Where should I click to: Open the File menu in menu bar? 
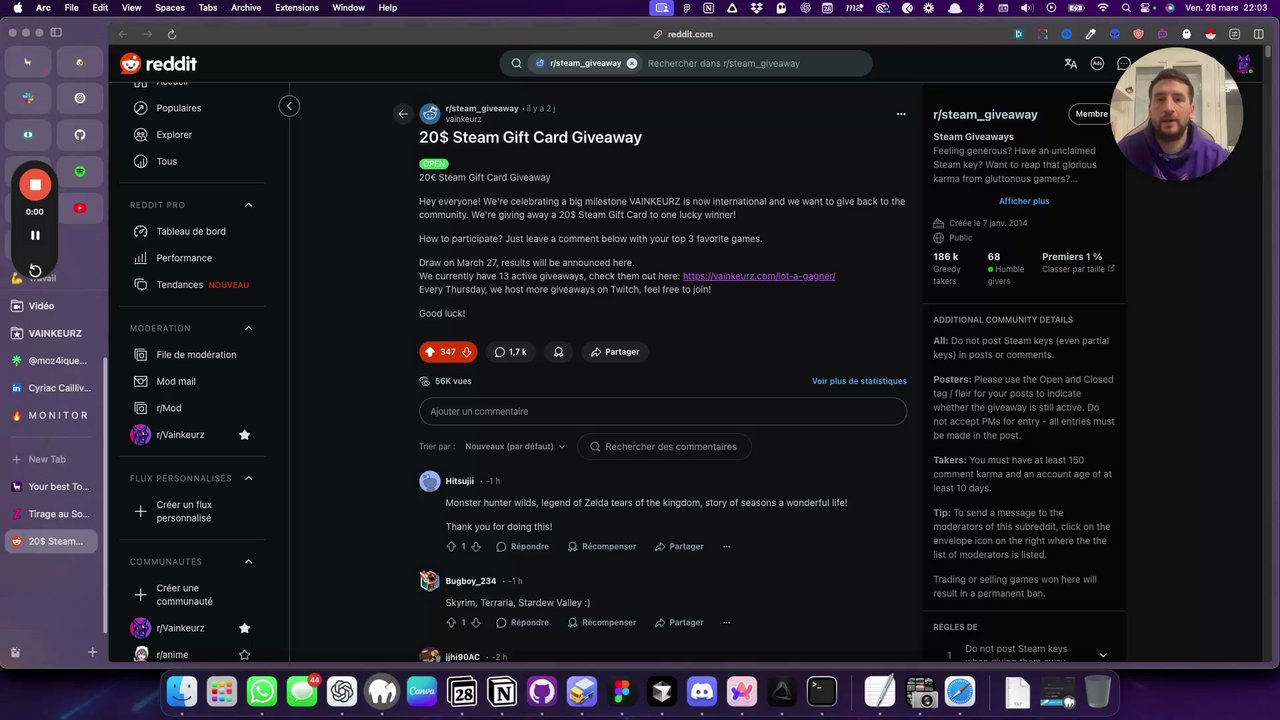coord(72,8)
